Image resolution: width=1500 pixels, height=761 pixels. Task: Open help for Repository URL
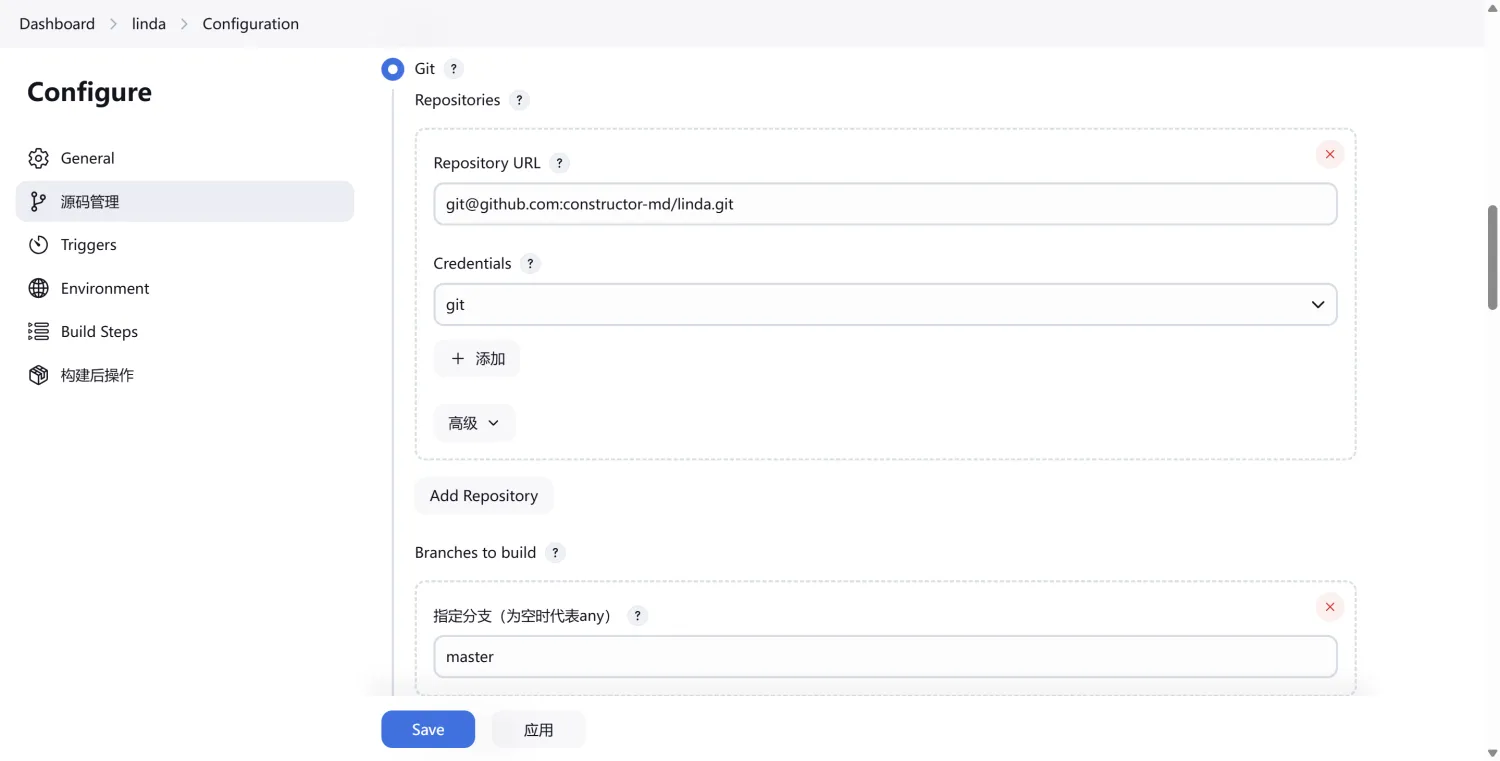click(559, 163)
